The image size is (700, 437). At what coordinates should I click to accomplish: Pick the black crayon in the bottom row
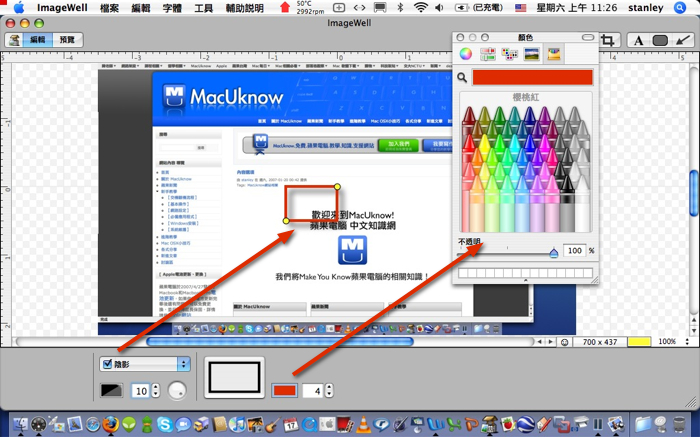[567, 203]
